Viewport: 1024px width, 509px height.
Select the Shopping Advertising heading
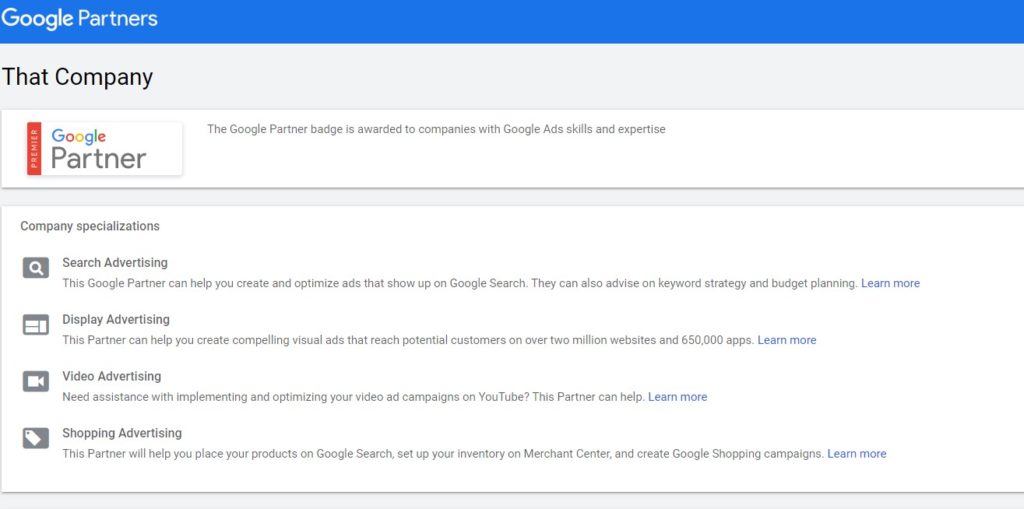click(x=122, y=433)
